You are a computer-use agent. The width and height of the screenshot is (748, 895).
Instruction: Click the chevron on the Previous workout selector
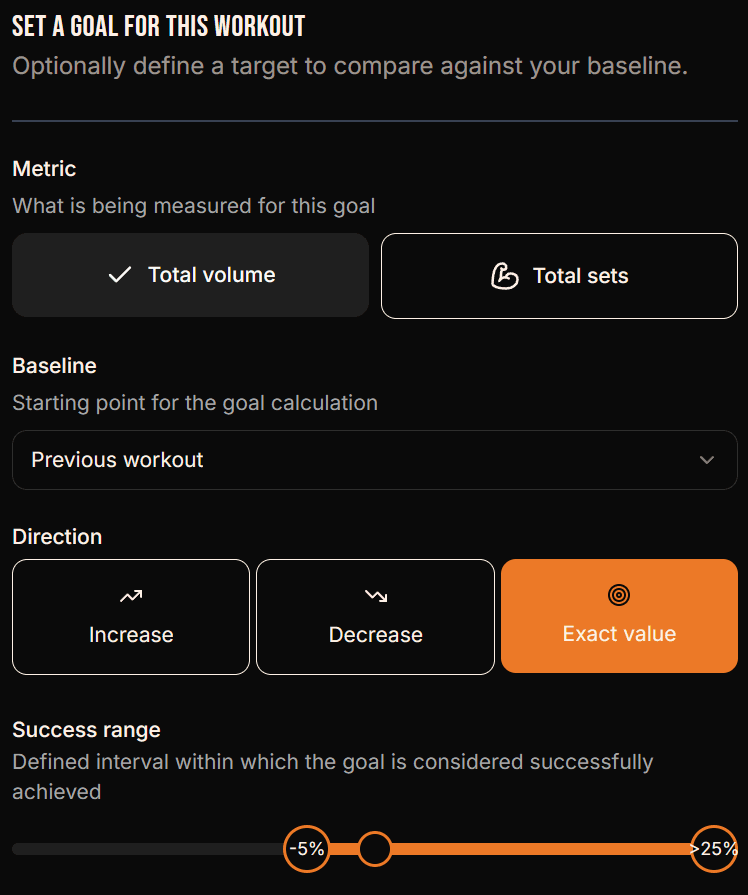[x=707, y=460]
